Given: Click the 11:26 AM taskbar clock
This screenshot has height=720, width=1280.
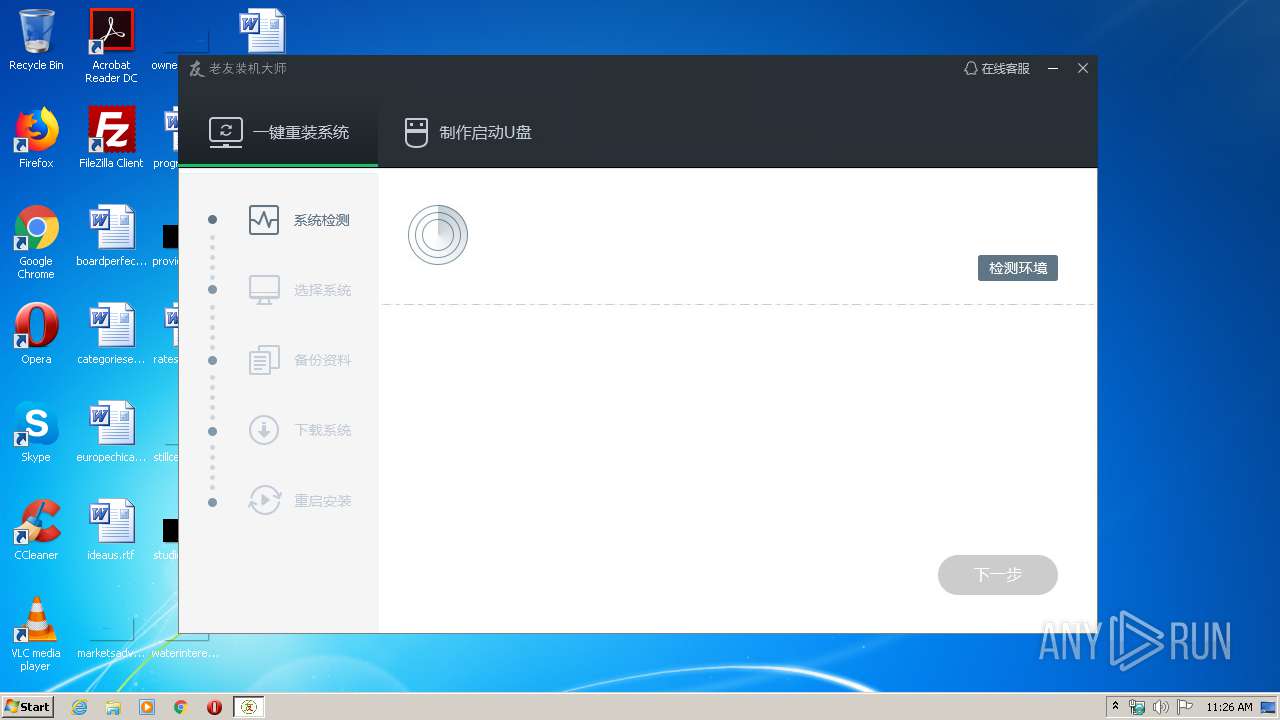Looking at the screenshot, I should click(x=1229, y=707).
